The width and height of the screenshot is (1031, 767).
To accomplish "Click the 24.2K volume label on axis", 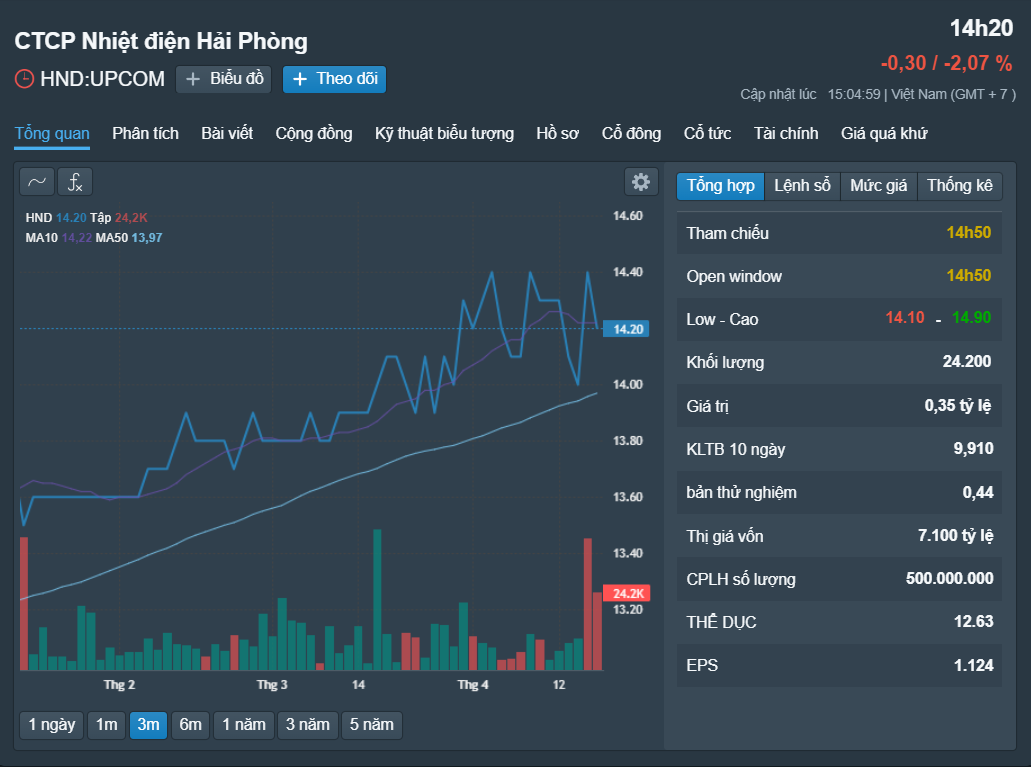I will 627,593.
